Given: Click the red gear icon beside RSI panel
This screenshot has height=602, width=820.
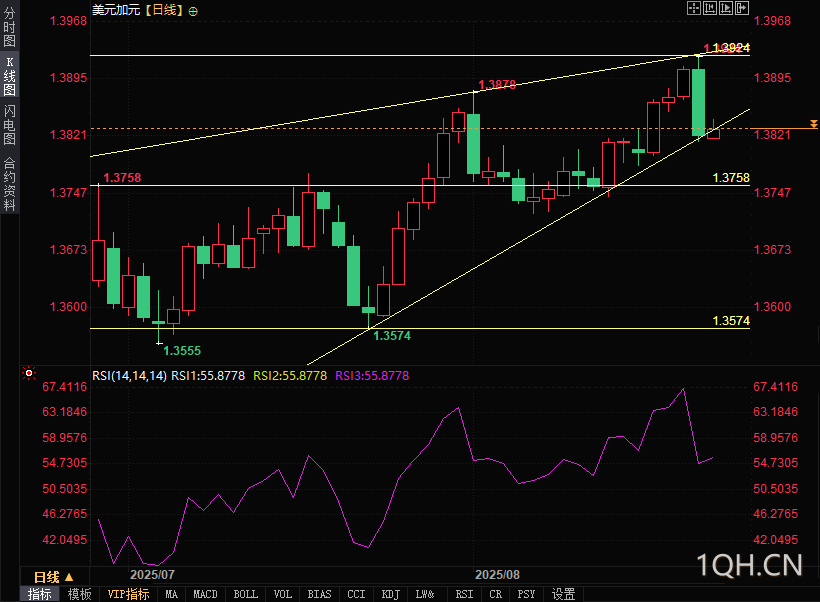Looking at the screenshot, I should pos(30,374).
